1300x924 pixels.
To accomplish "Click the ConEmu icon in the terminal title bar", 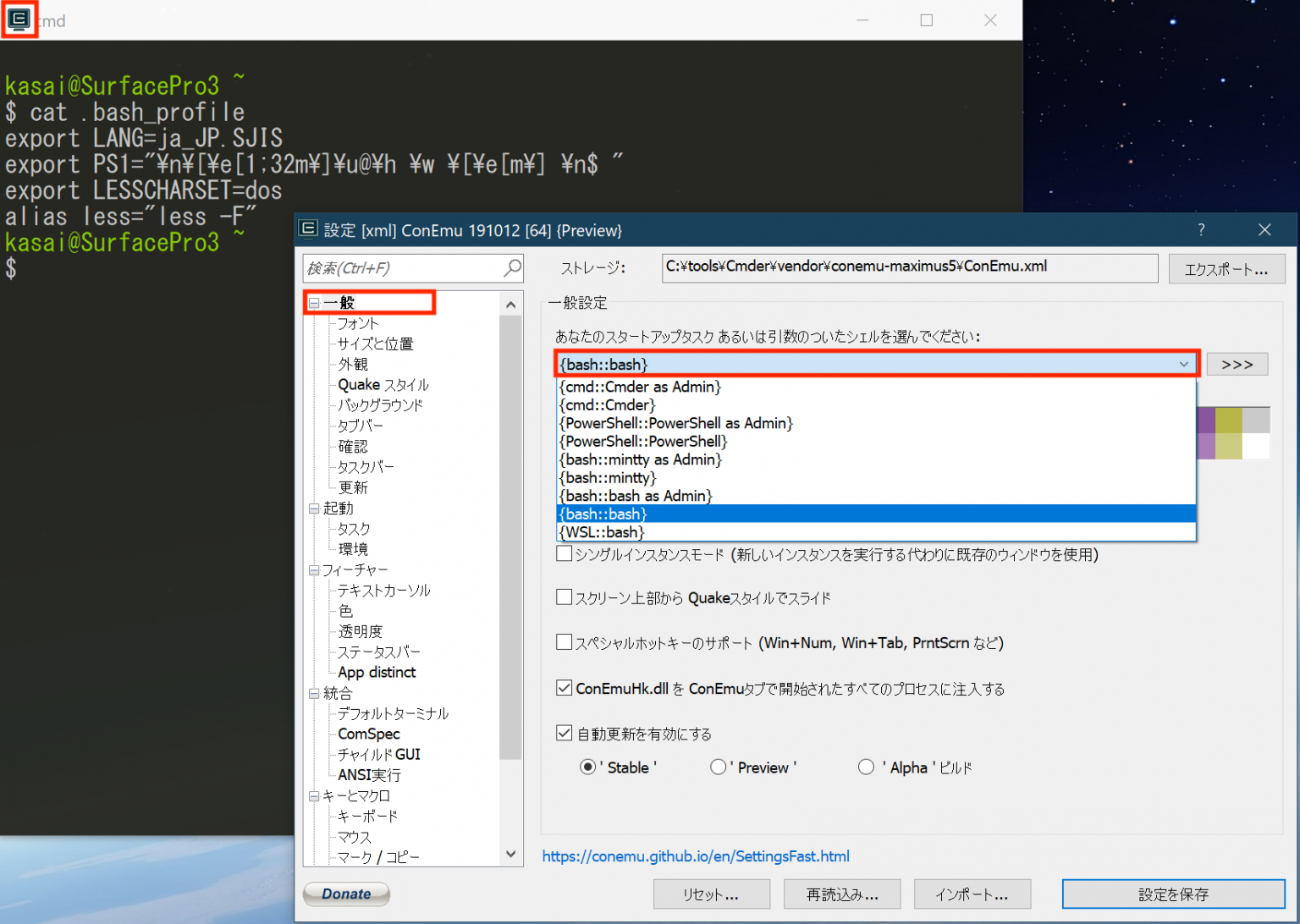I will pos(19,19).
